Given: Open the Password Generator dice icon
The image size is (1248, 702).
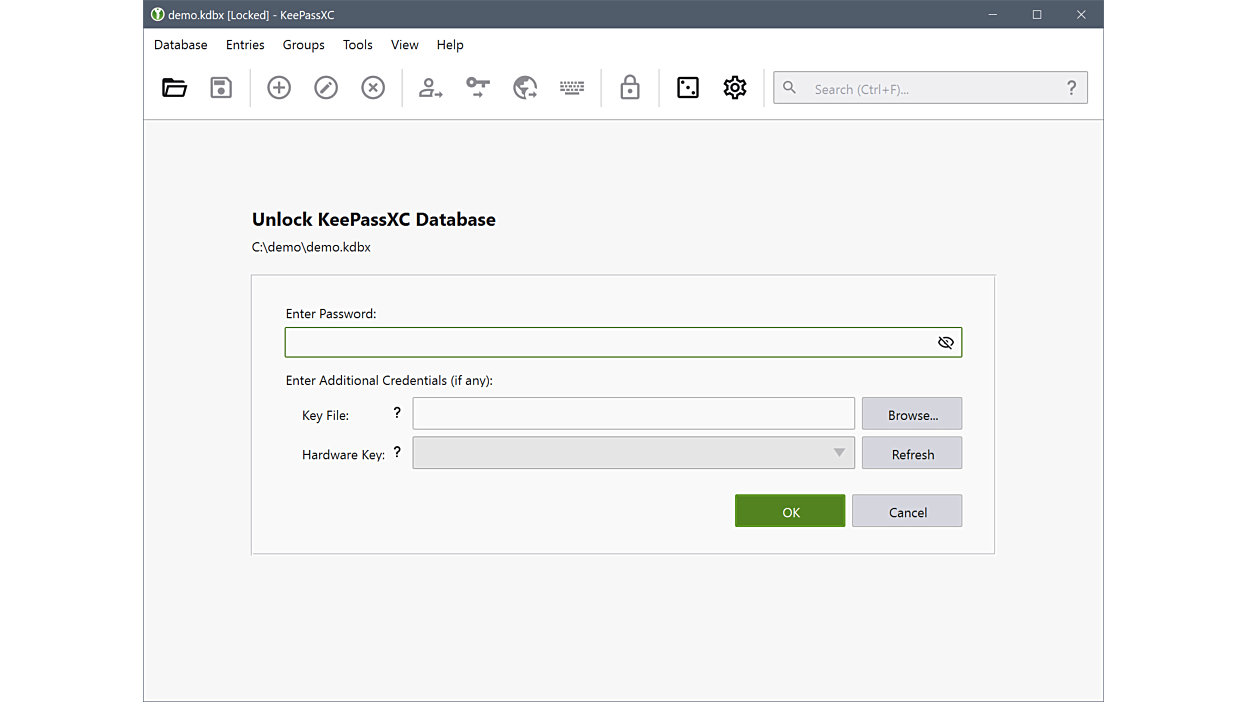Looking at the screenshot, I should click(x=688, y=88).
